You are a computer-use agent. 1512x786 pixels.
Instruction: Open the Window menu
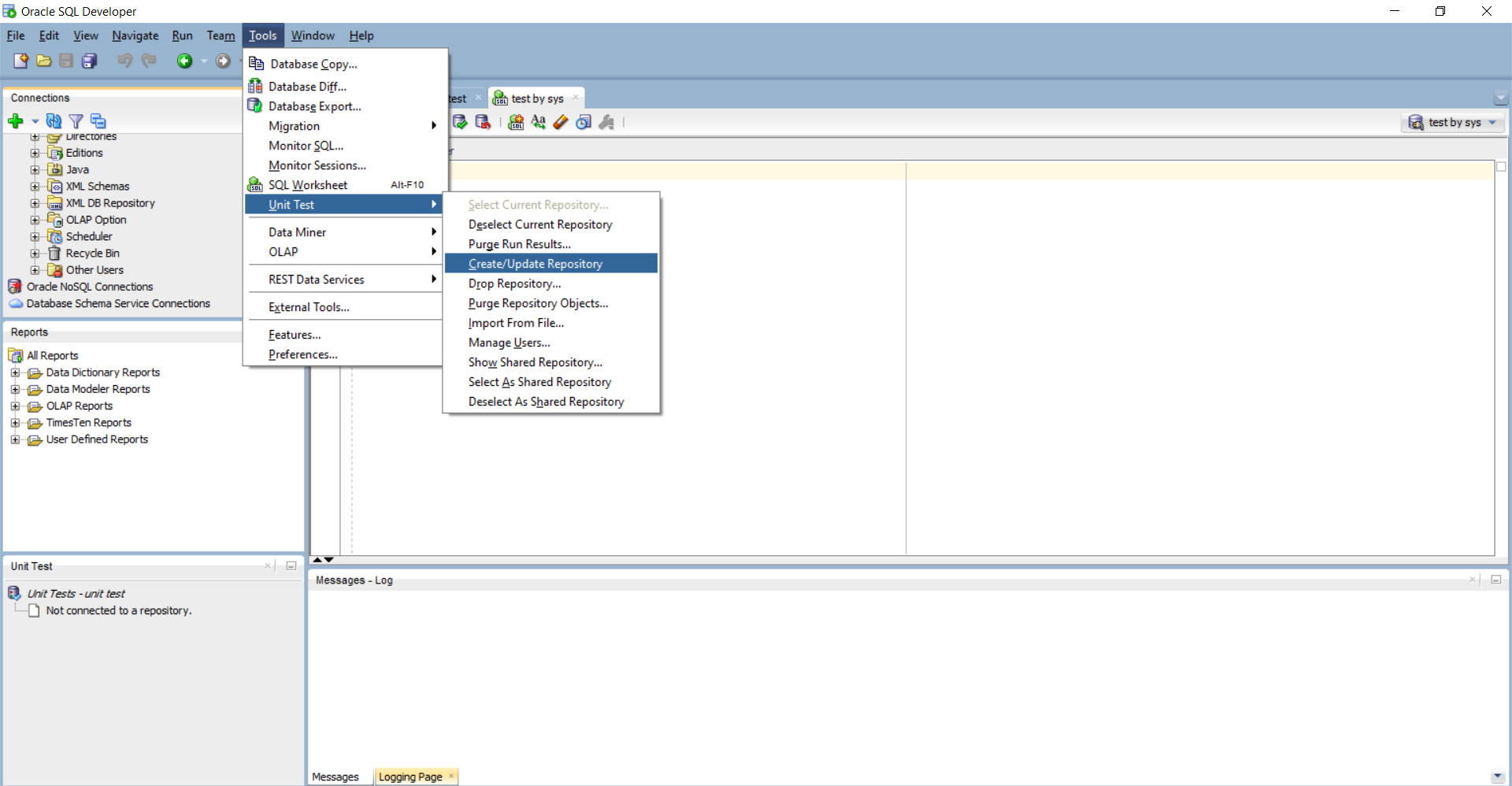[313, 35]
